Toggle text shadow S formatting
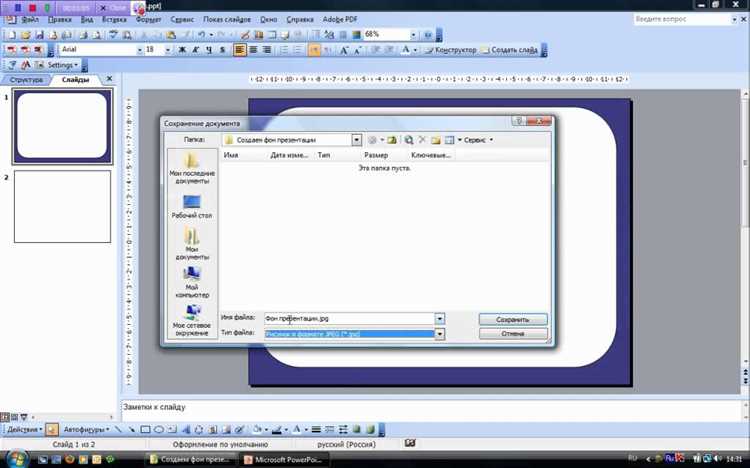This screenshot has height=468, width=750. click(222, 50)
